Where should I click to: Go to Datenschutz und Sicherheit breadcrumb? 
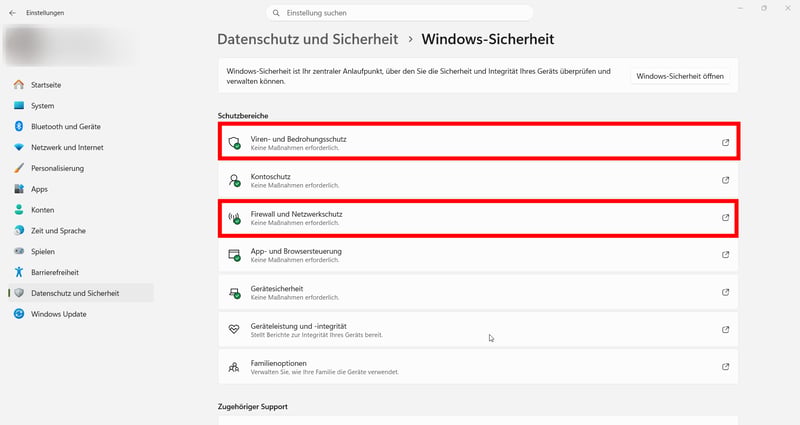tap(308, 39)
